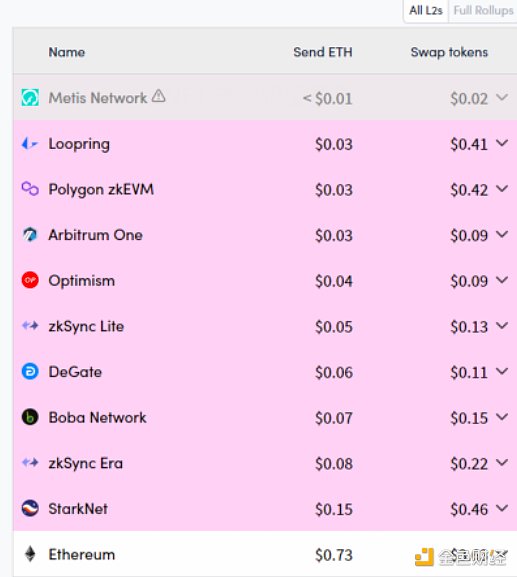Image resolution: width=517 pixels, height=577 pixels.
Task: Click the warning triangle beside Metis Network
Action: (159, 96)
